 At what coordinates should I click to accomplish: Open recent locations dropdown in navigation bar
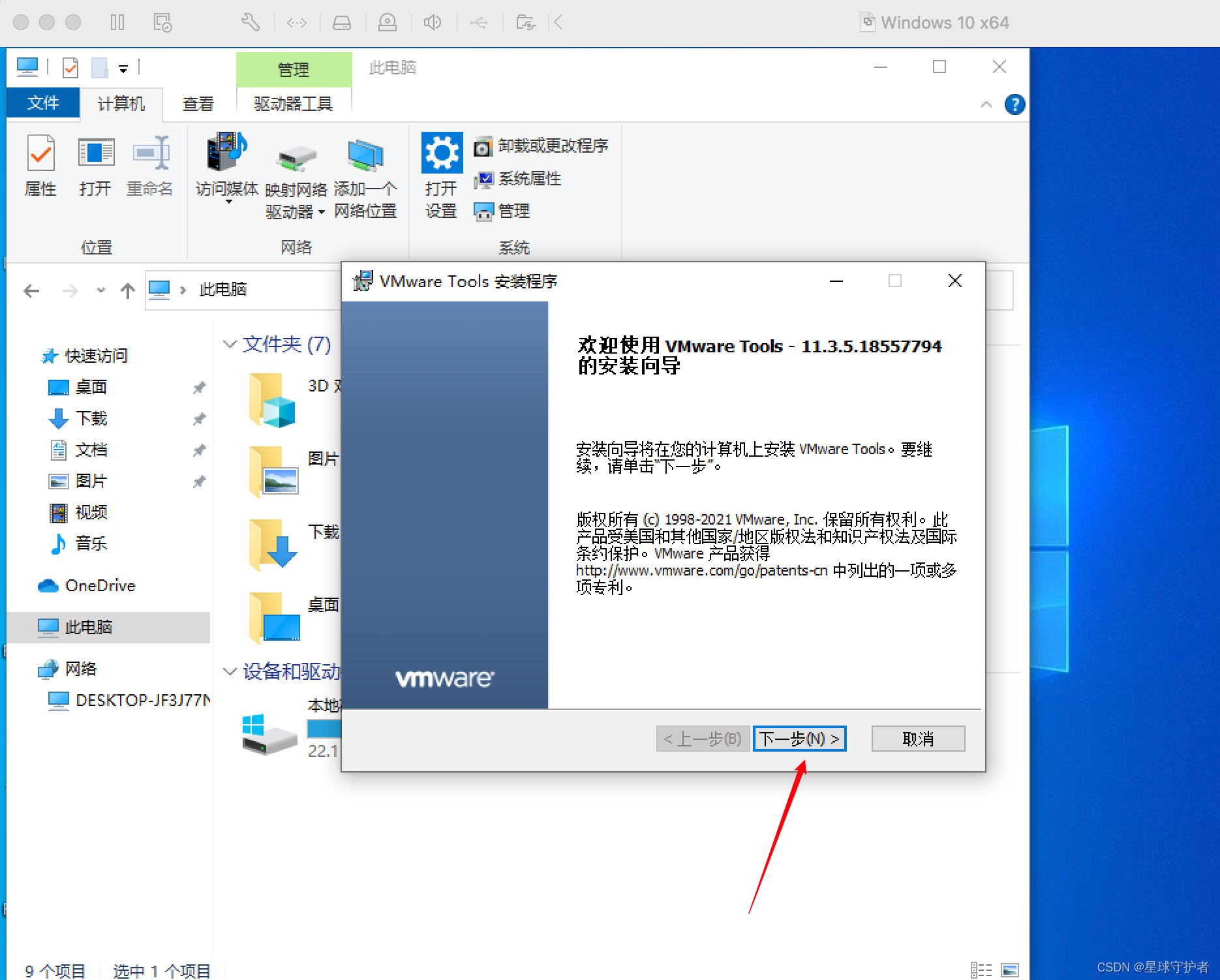[100, 290]
